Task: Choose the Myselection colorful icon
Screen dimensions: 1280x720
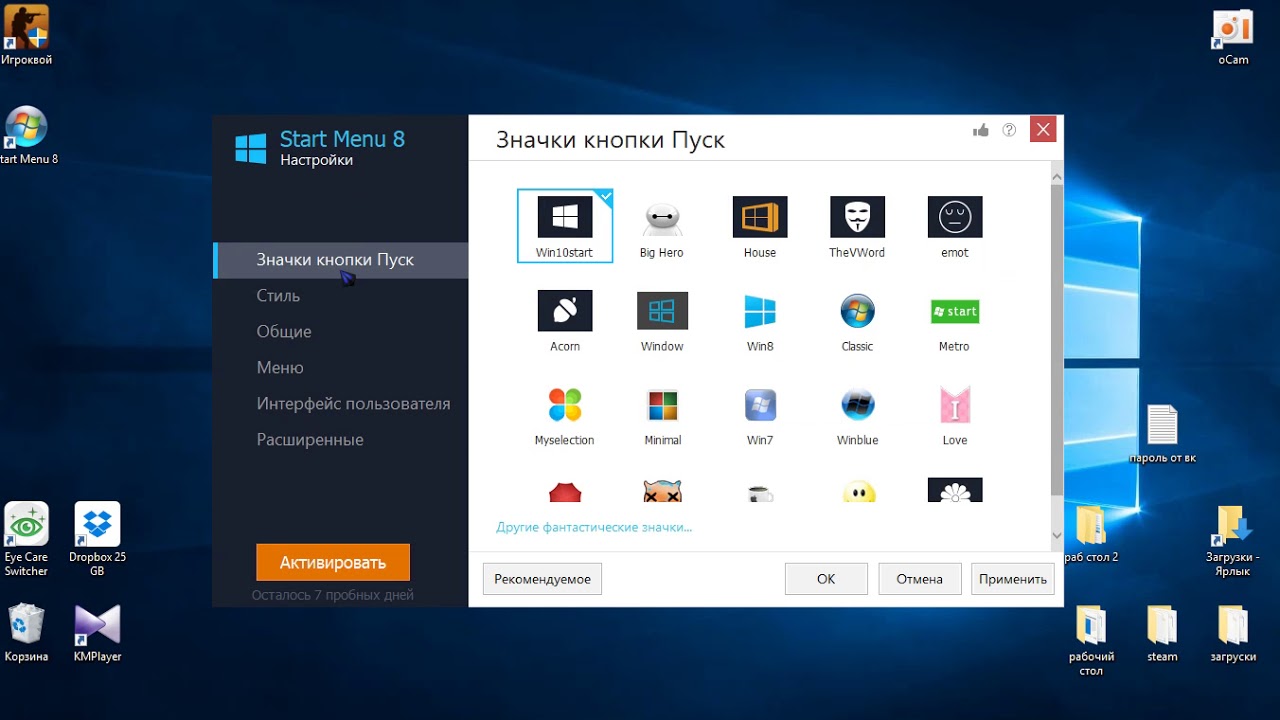Action: pos(565,414)
